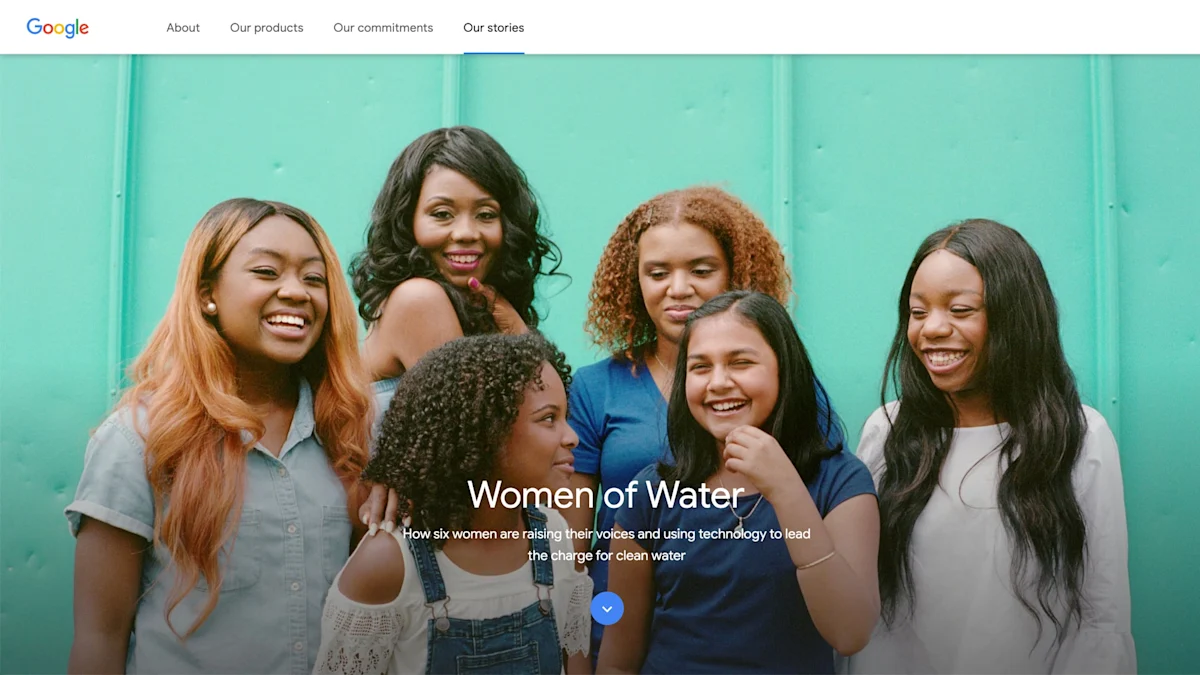1200x675 pixels.
Task: Open the About page
Action: 183,28
